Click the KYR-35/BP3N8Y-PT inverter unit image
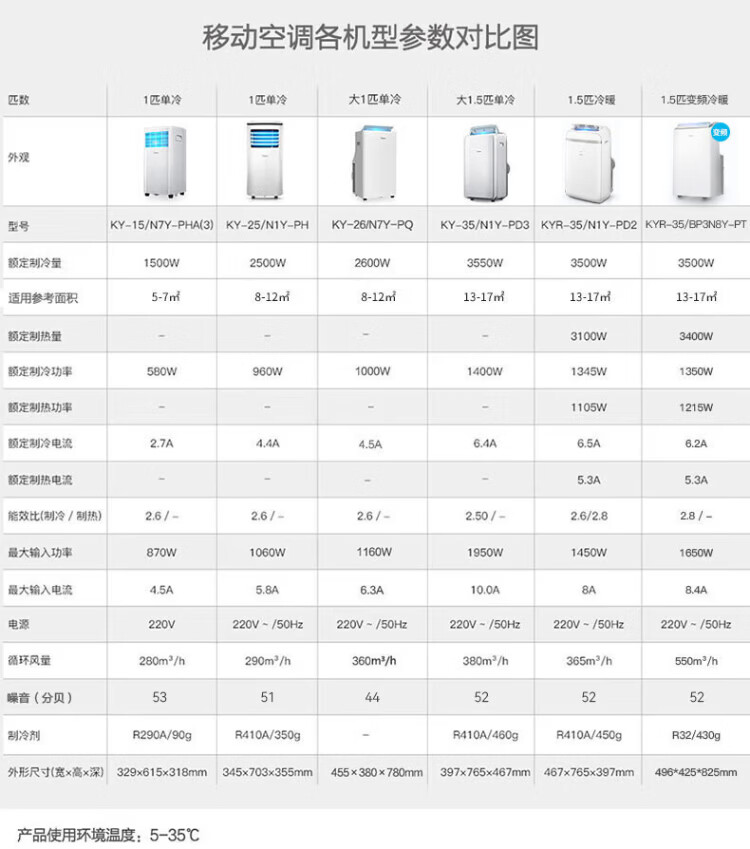Viewport: 750px width, 849px height. 694,162
